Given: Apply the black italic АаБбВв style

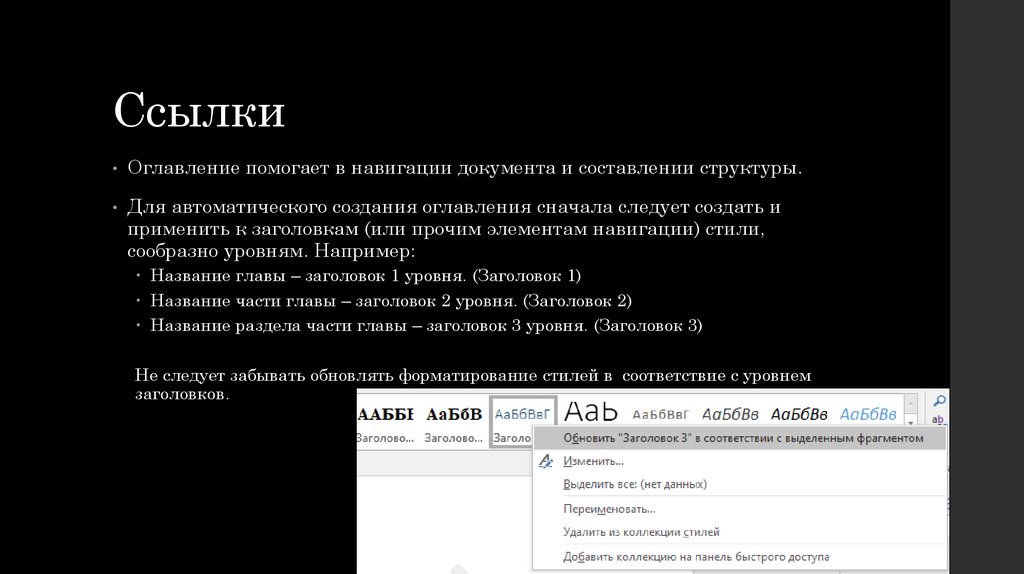Looking at the screenshot, I should tap(799, 415).
